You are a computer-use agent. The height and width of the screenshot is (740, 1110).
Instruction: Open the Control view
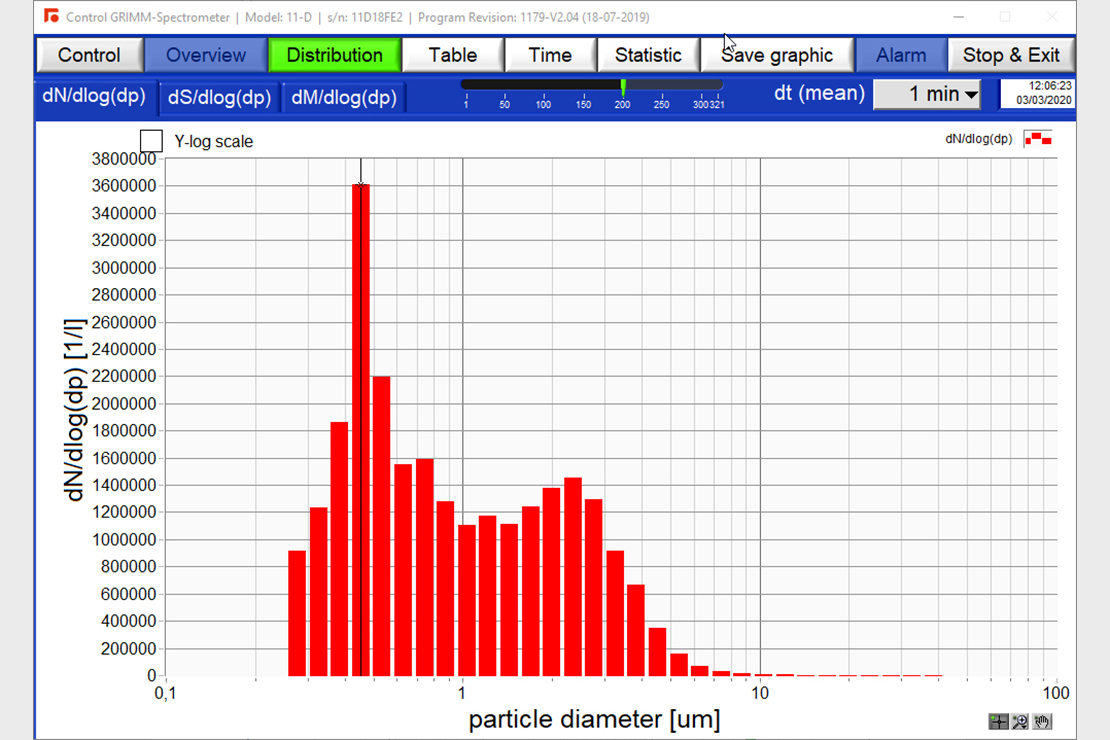tap(89, 55)
